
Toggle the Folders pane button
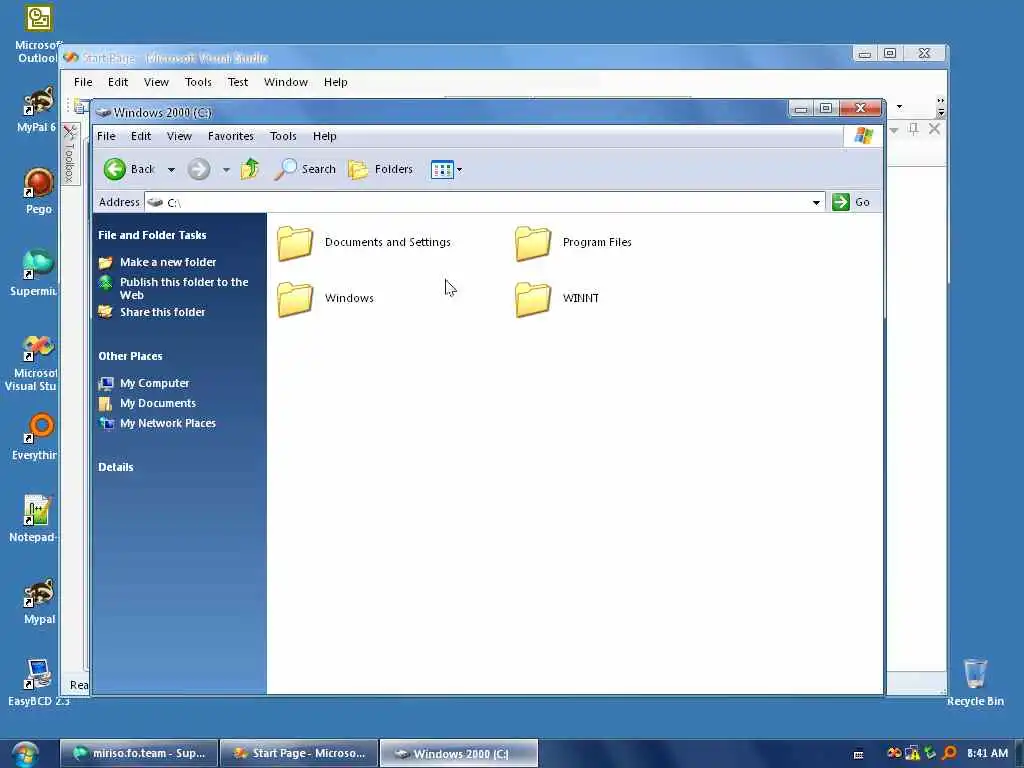(x=381, y=169)
